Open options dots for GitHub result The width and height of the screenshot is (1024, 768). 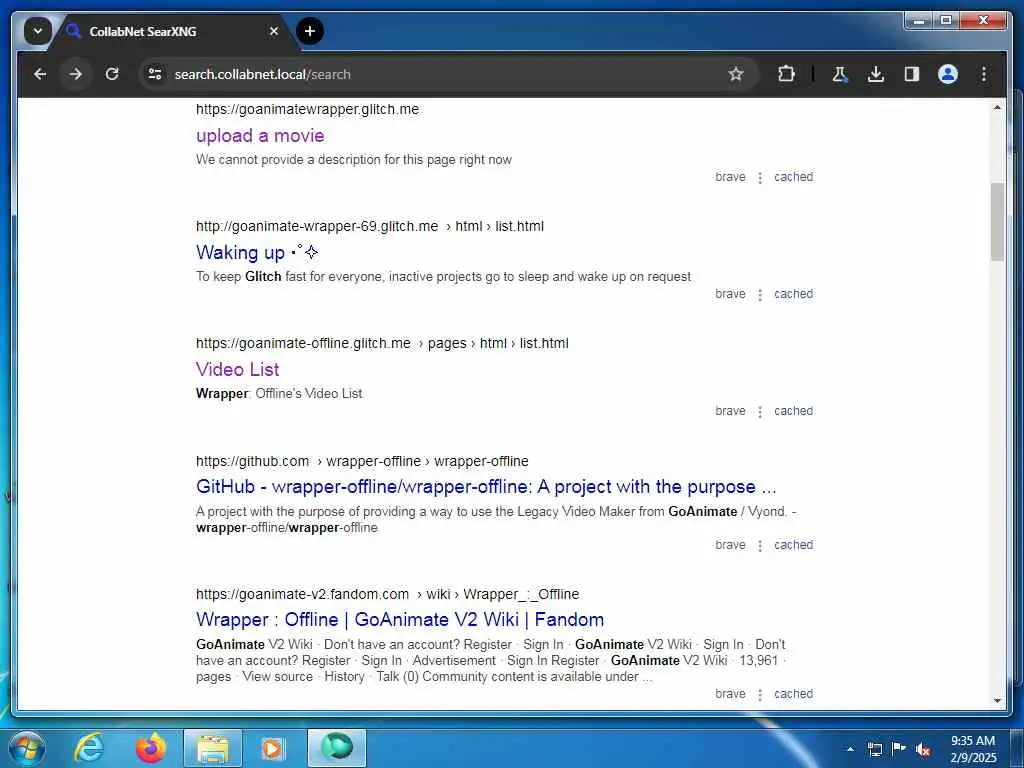(760, 545)
